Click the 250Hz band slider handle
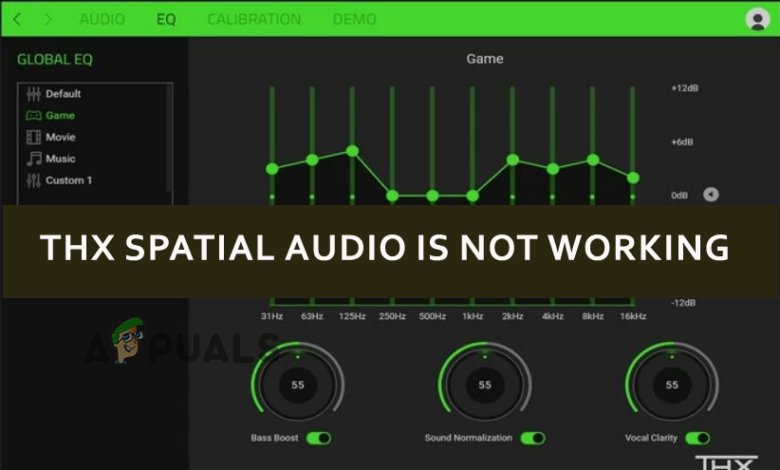The height and width of the screenshot is (470, 780). (x=392, y=196)
